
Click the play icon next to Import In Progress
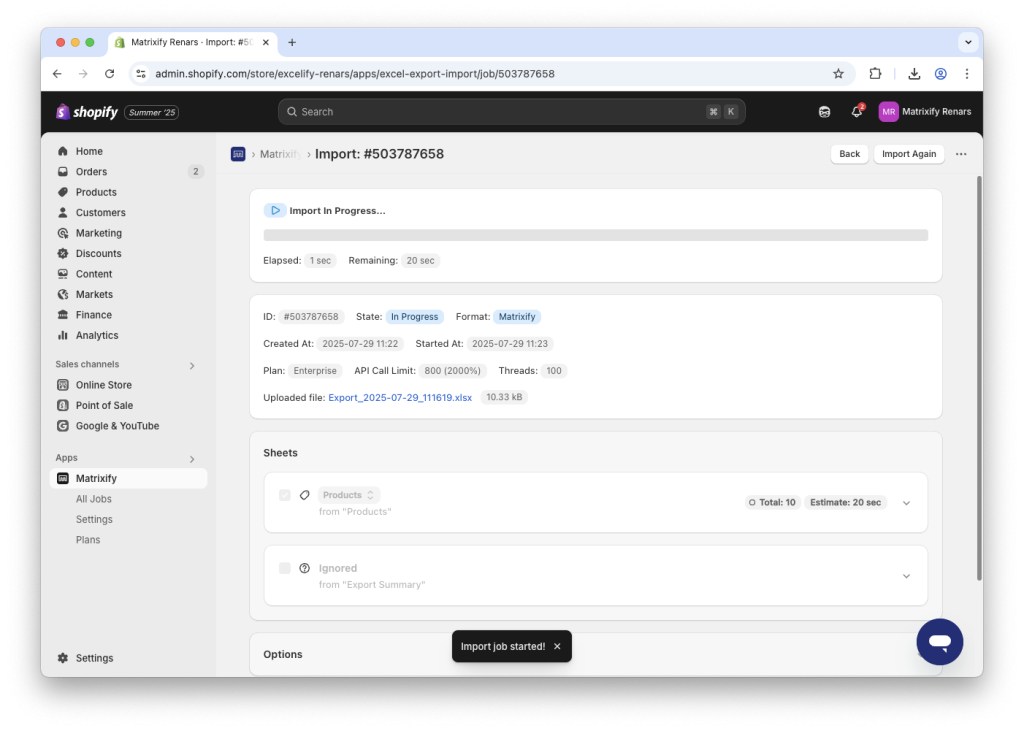point(277,210)
